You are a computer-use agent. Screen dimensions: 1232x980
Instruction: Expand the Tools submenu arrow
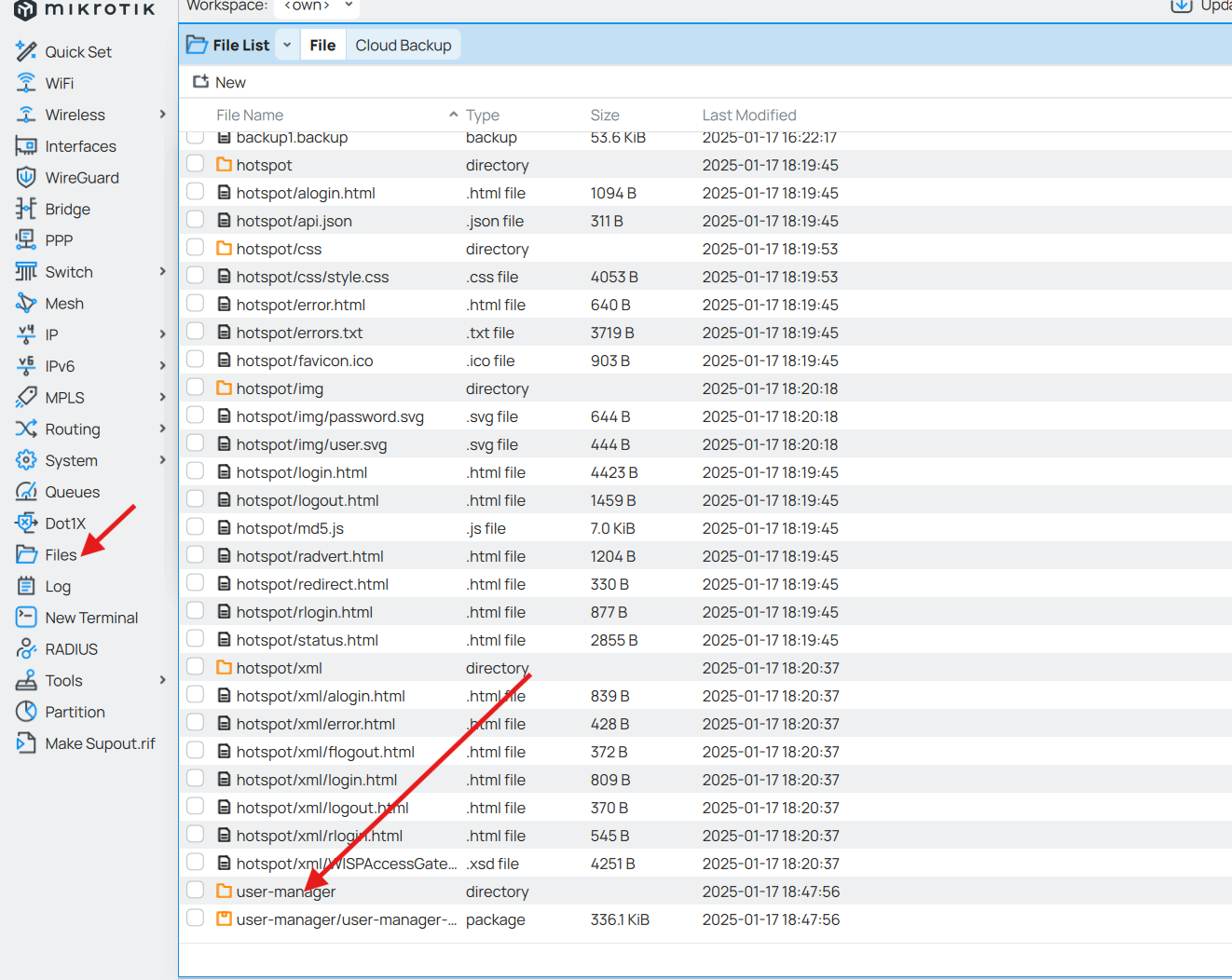[x=162, y=680]
